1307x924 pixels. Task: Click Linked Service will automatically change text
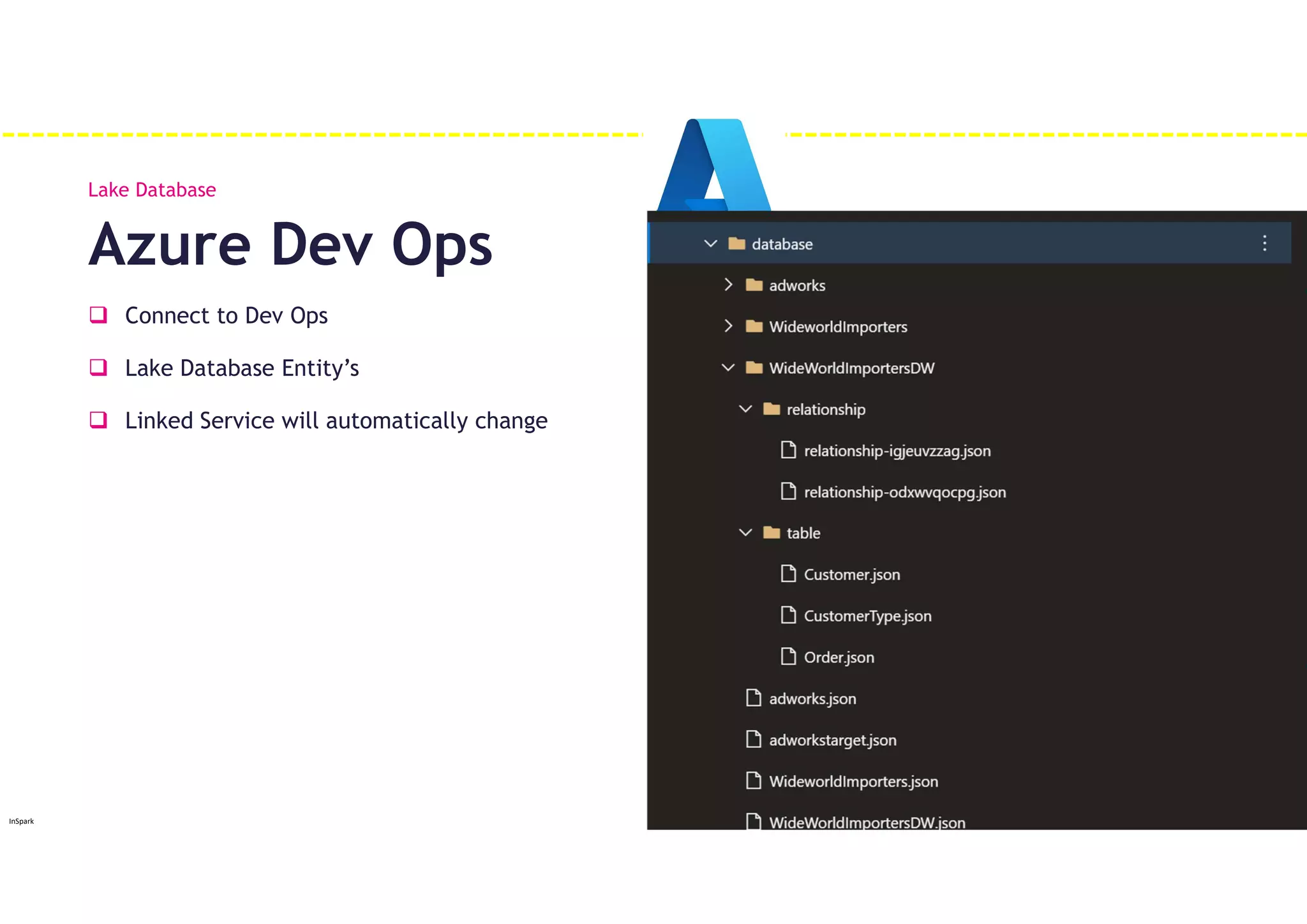[336, 421]
